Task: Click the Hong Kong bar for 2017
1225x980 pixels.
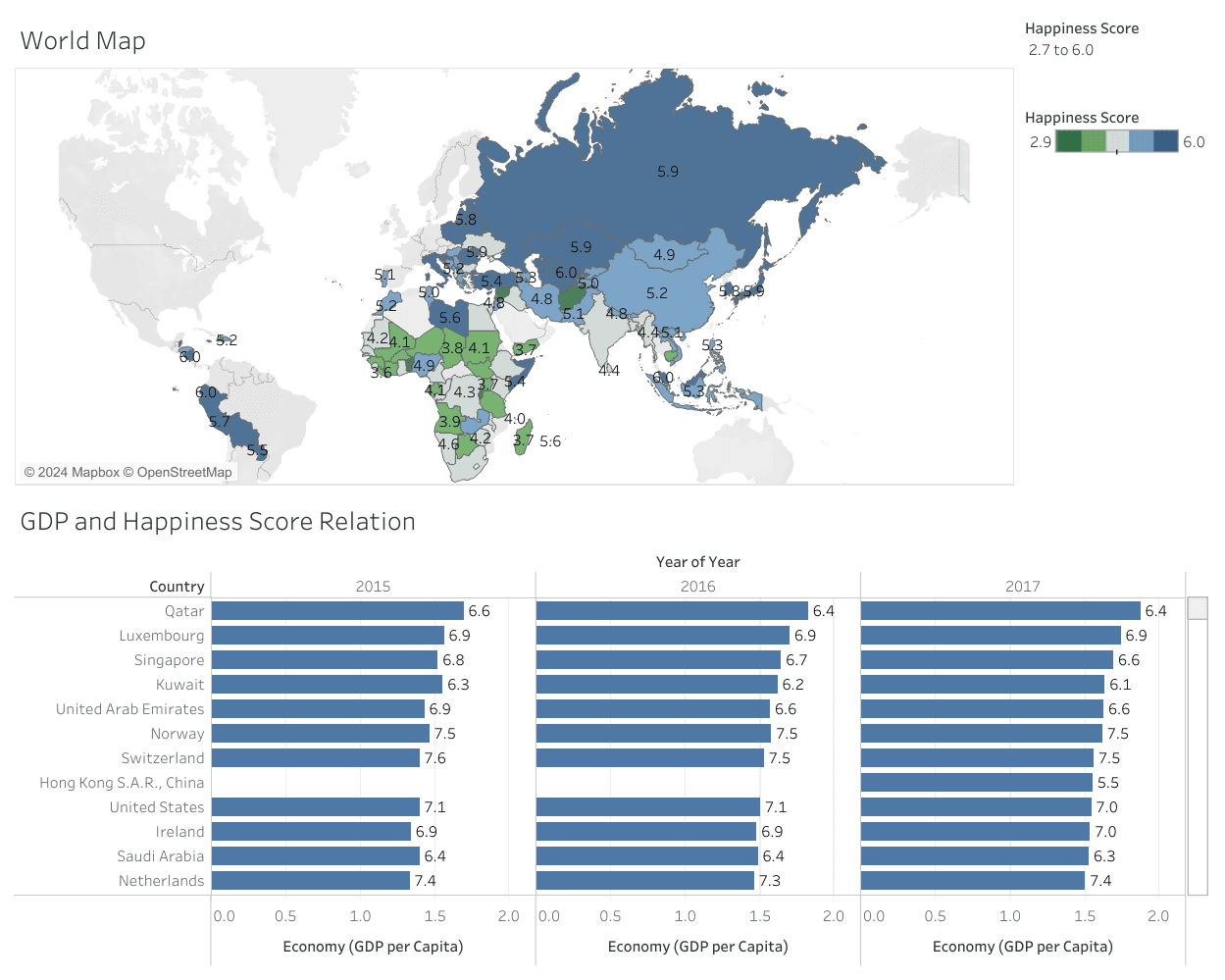Action: pos(976,782)
